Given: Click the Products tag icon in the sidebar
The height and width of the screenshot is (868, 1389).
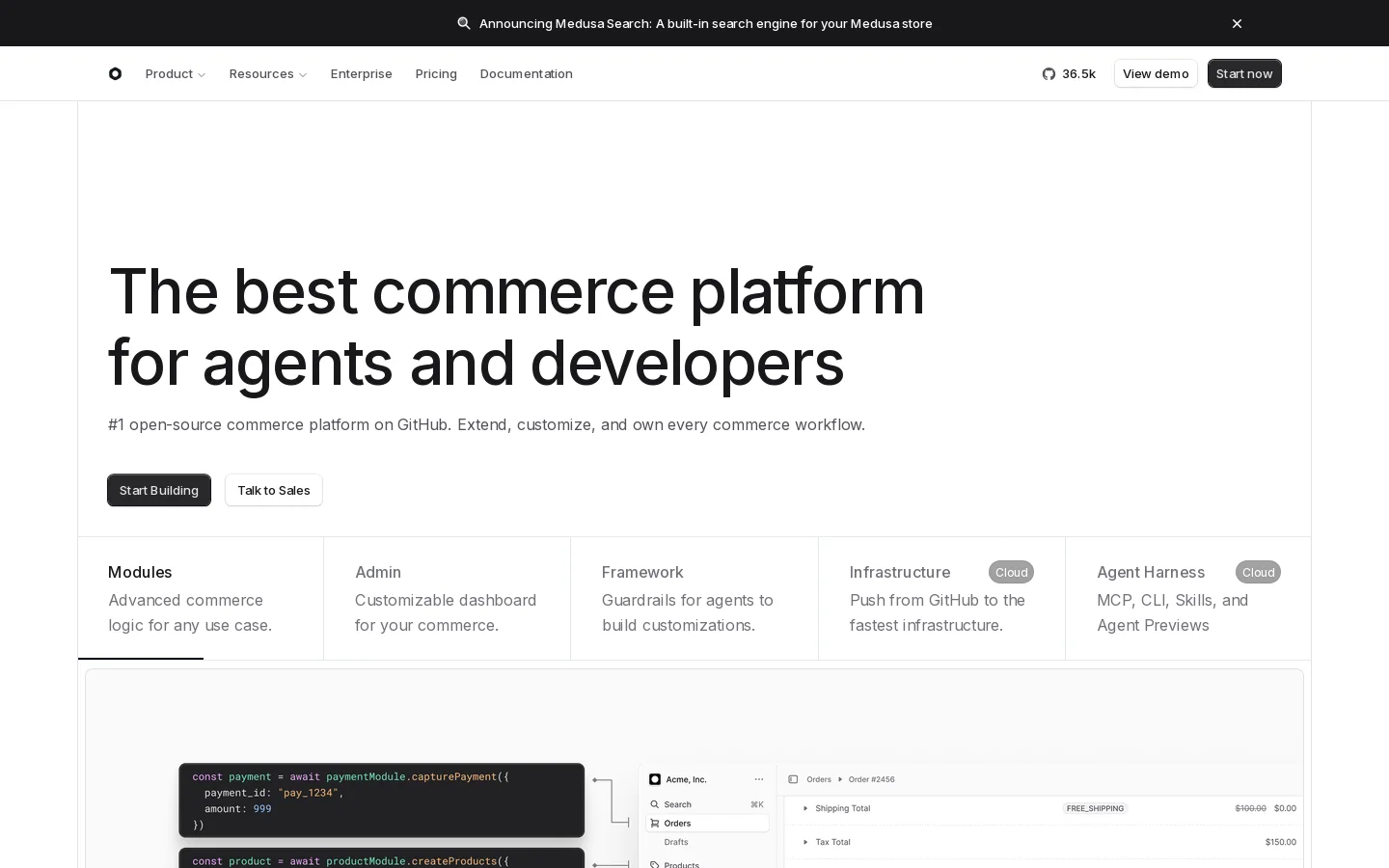Looking at the screenshot, I should 654,864.
